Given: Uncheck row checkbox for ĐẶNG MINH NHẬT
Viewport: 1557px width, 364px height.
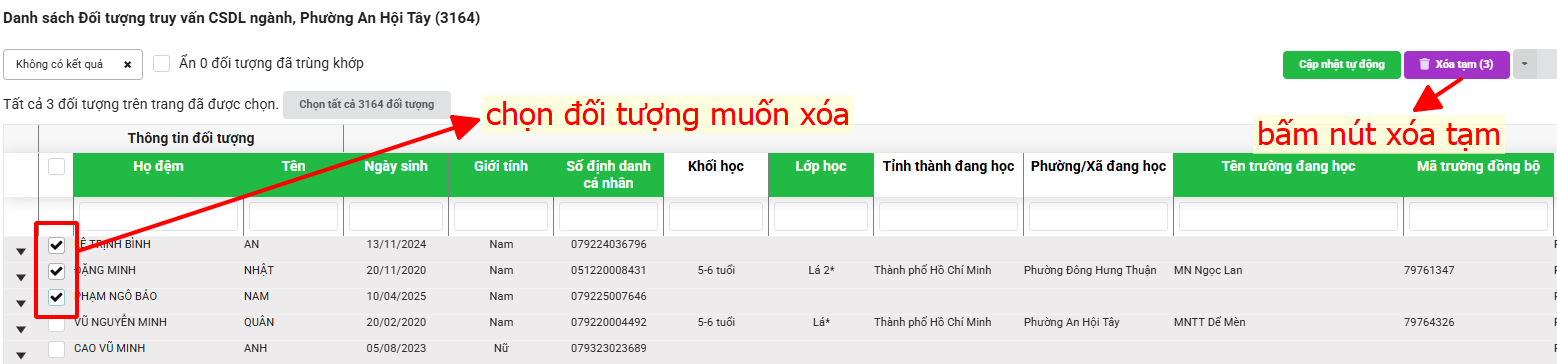Looking at the screenshot, I should (x=57, y=271).
